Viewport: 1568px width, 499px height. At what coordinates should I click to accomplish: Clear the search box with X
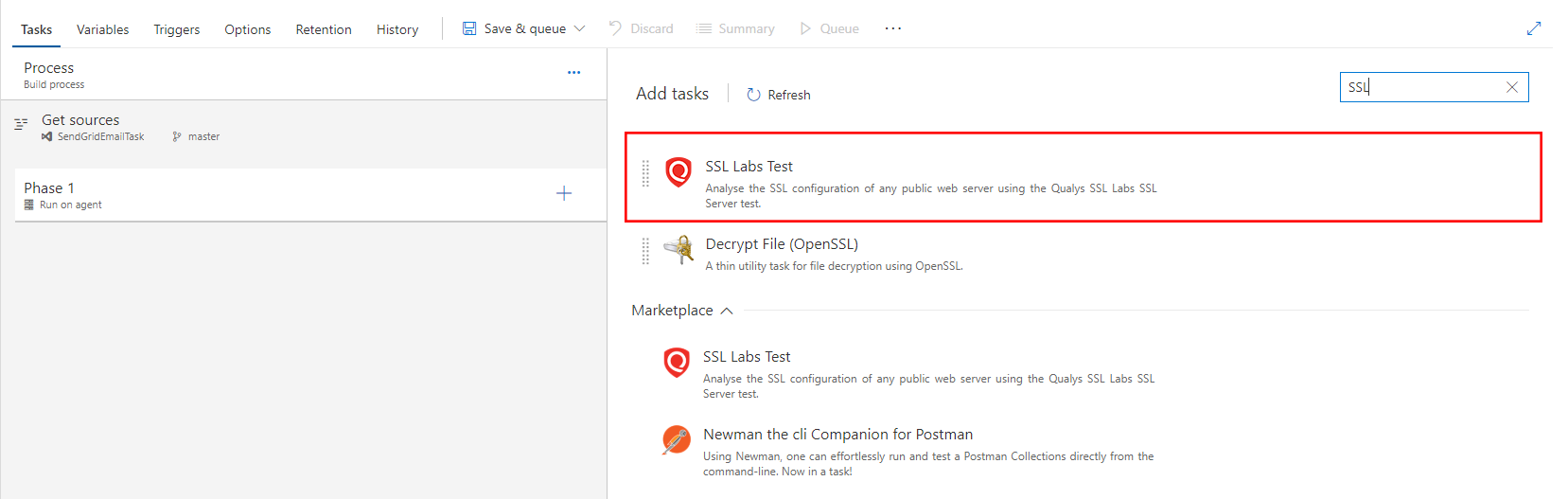coord(1512,87)
